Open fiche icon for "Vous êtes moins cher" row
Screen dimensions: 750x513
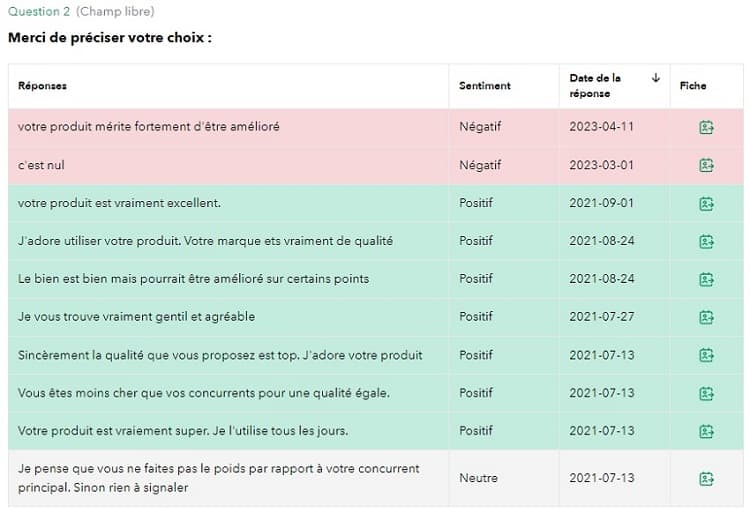coord(706,393)
